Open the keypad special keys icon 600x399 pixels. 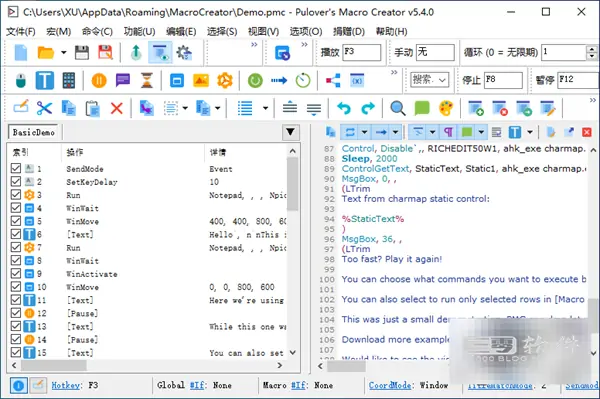pyautogui.click(x=69, y=80)
